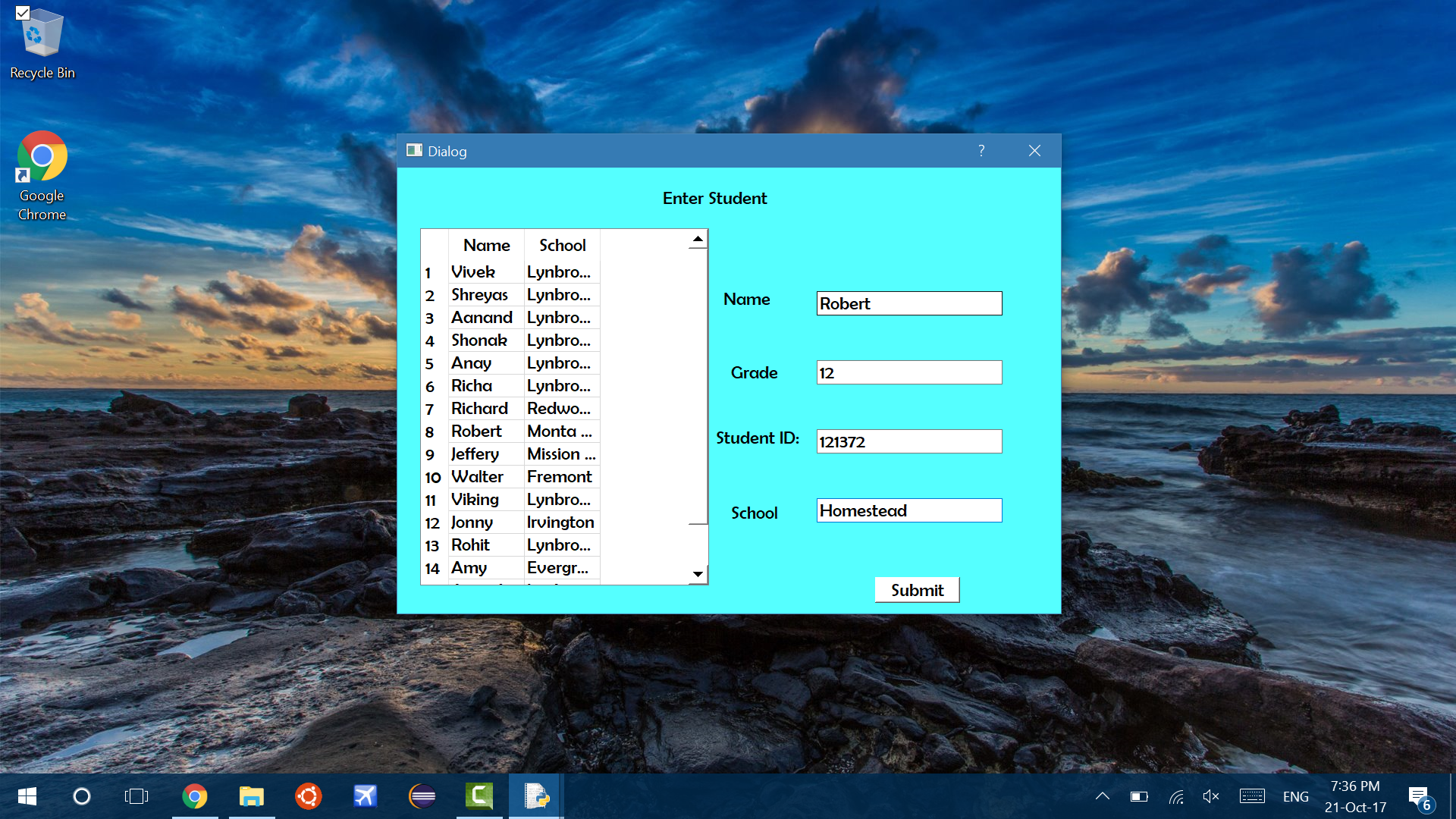Open Task View on taskbar
Viewport: 1456px width, 819px height.
[x=136, y=796]
